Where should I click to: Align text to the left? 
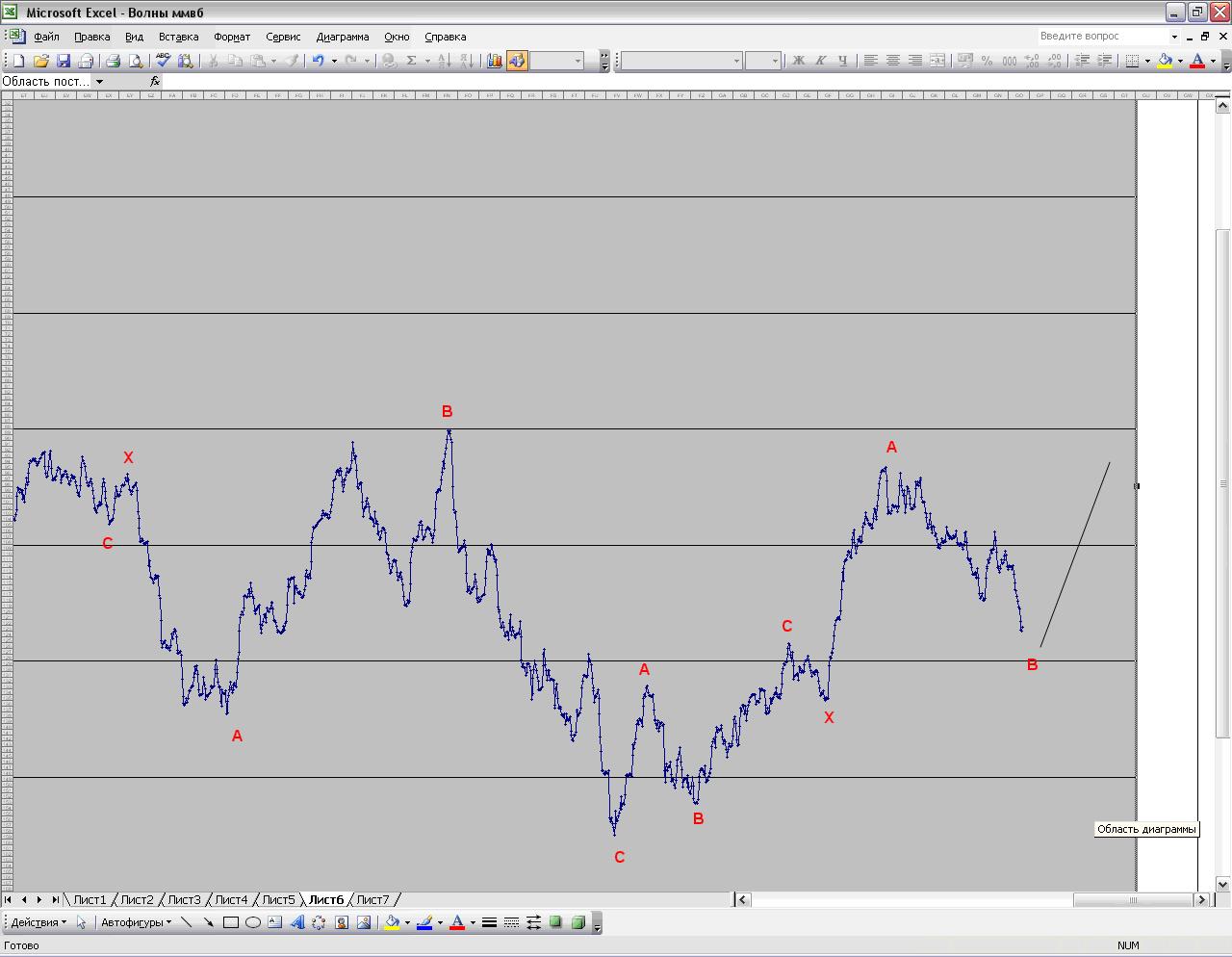pos(870,61)
